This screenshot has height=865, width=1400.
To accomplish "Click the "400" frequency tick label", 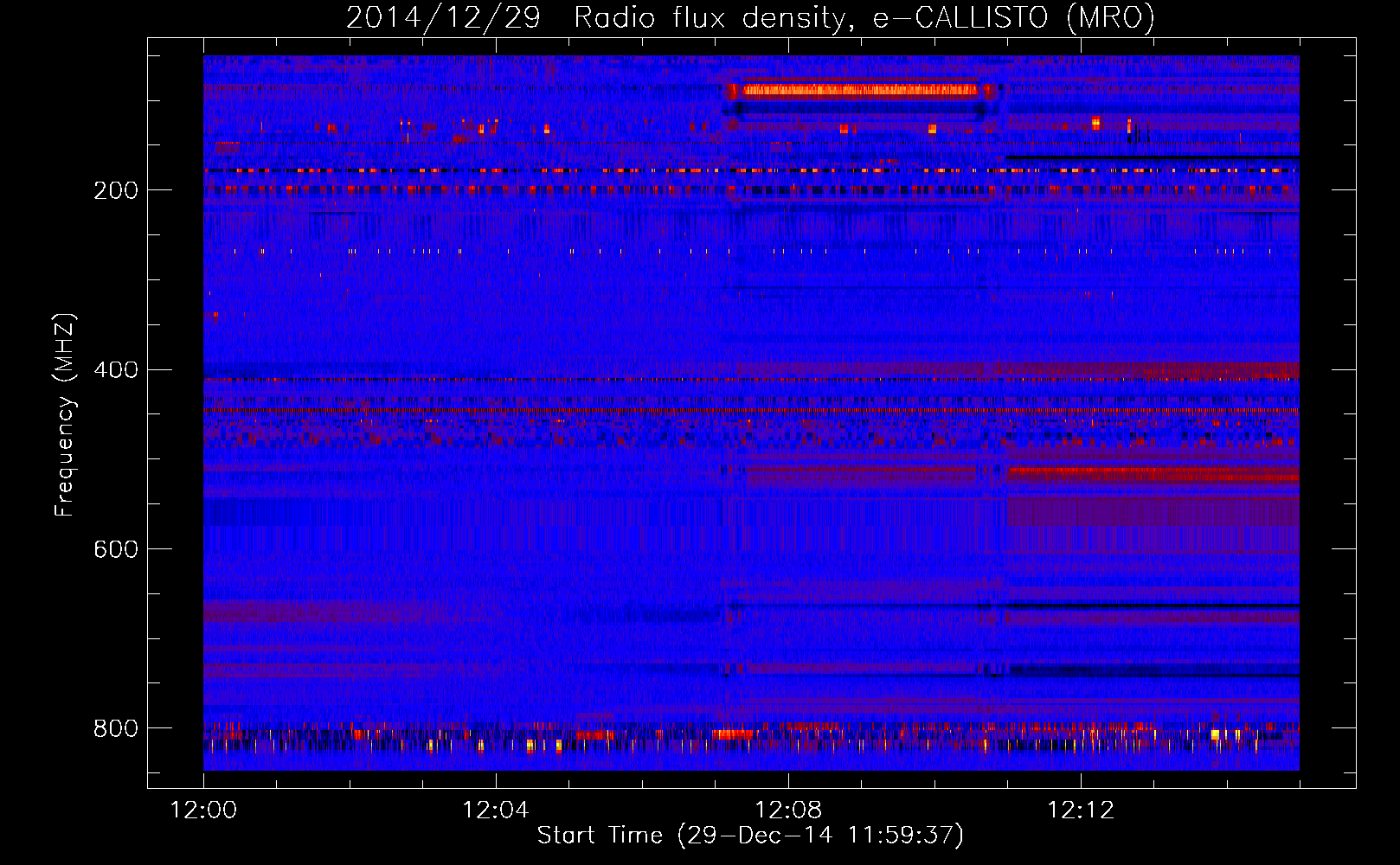I will pyautogui.click(x=116, y=370).
